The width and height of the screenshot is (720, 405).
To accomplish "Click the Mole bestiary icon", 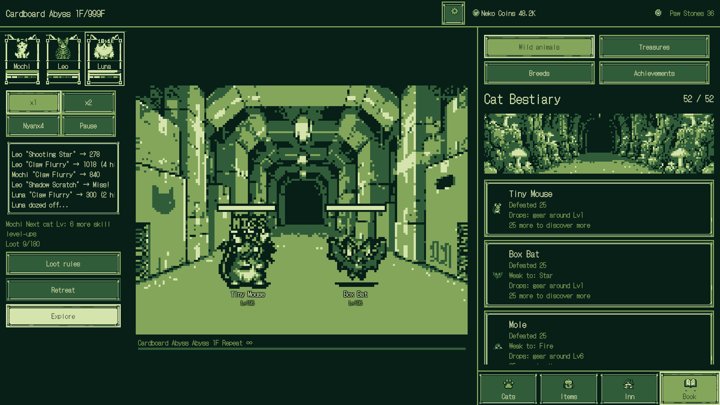I will point(498,346).
